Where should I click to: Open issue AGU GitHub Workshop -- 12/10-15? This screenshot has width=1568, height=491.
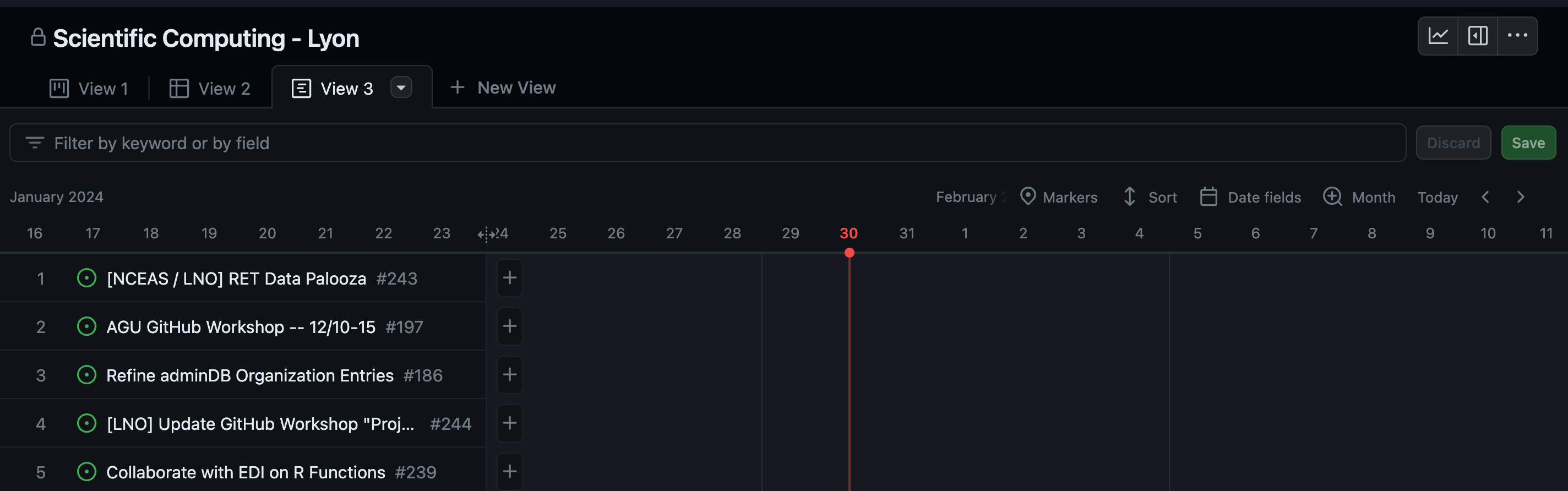pyautogui.click(x=241, y=328)
